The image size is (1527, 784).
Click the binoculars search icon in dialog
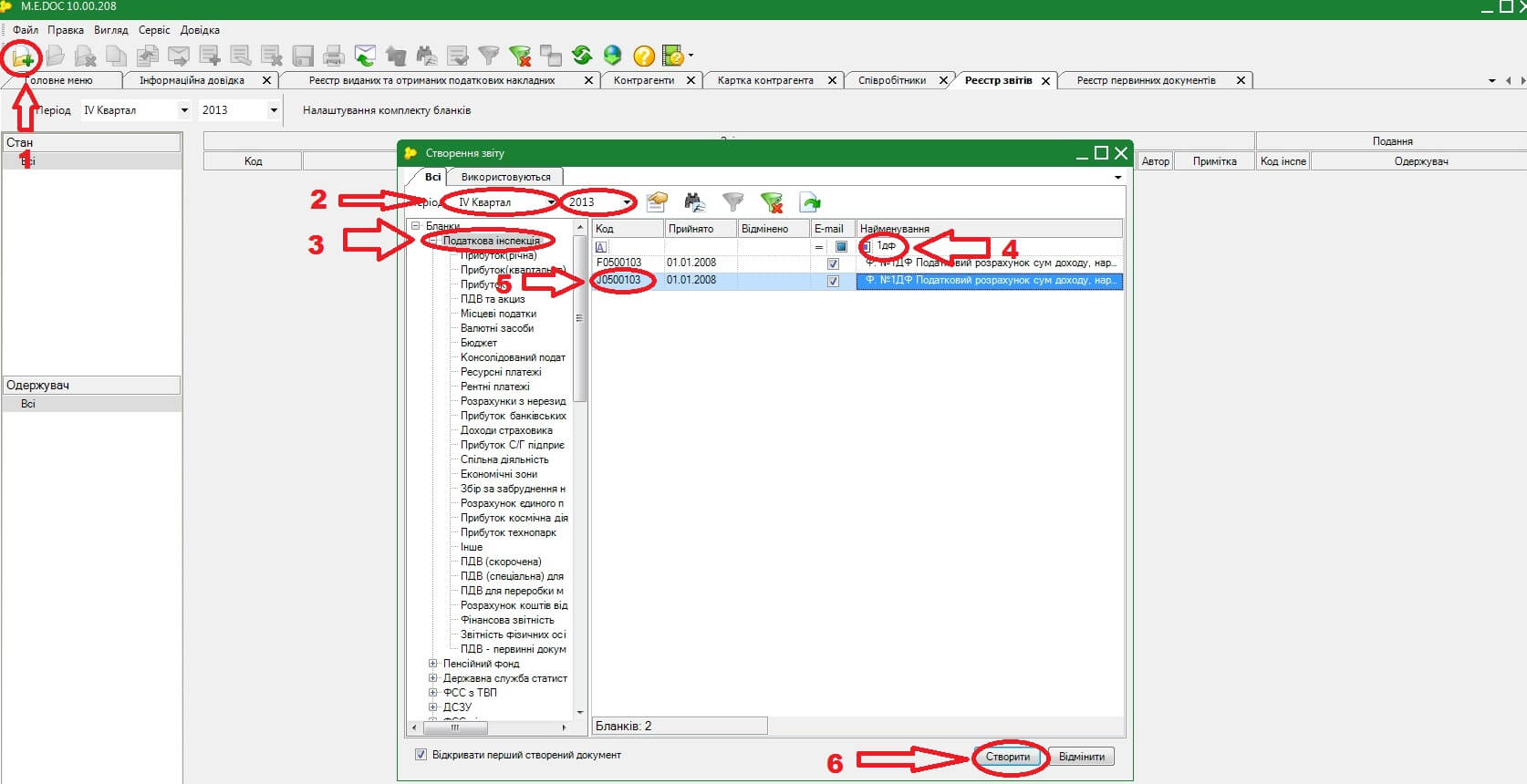695,202
